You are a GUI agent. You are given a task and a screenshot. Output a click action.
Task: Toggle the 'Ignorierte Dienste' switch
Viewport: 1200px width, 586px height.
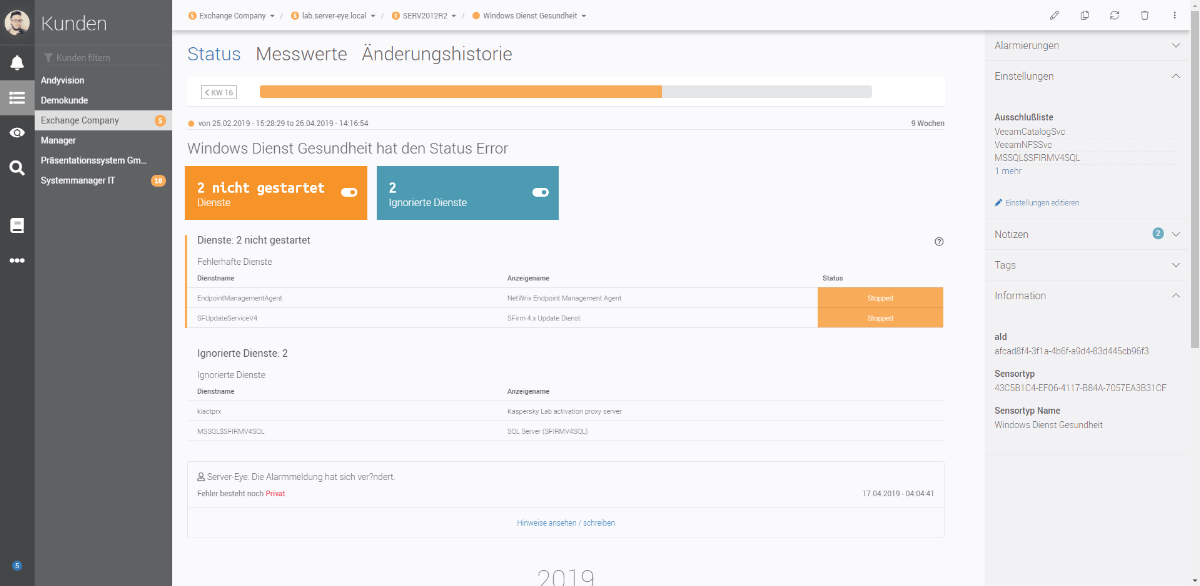[x=540, y=192]
